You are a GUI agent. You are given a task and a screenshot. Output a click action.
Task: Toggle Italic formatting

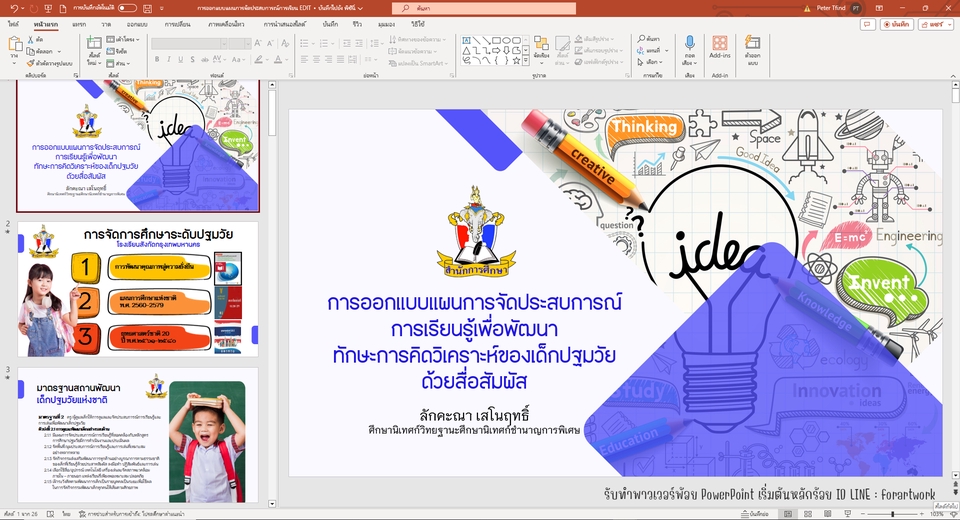(168, 59)
